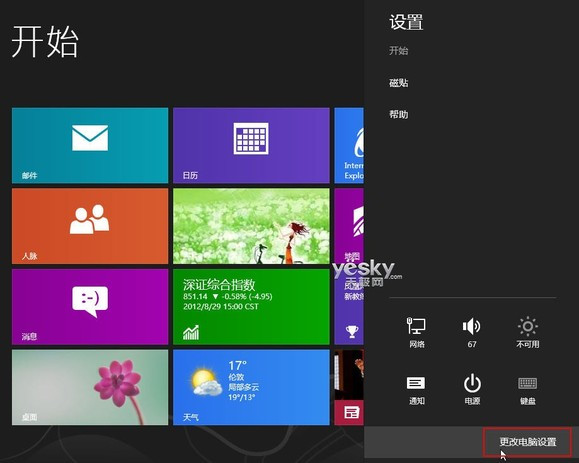Open the Photos tile with meadow picture
The height and width of the screenshot is (463, 579).
[251, 226]
